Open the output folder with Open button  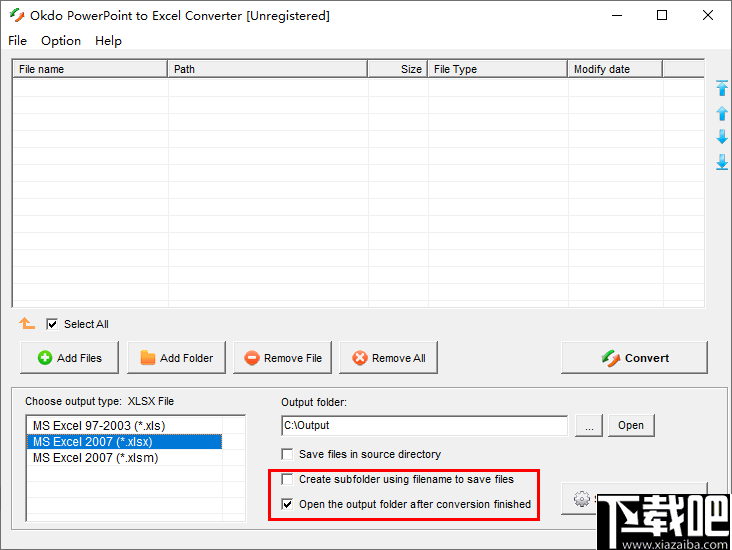point(631,425)
